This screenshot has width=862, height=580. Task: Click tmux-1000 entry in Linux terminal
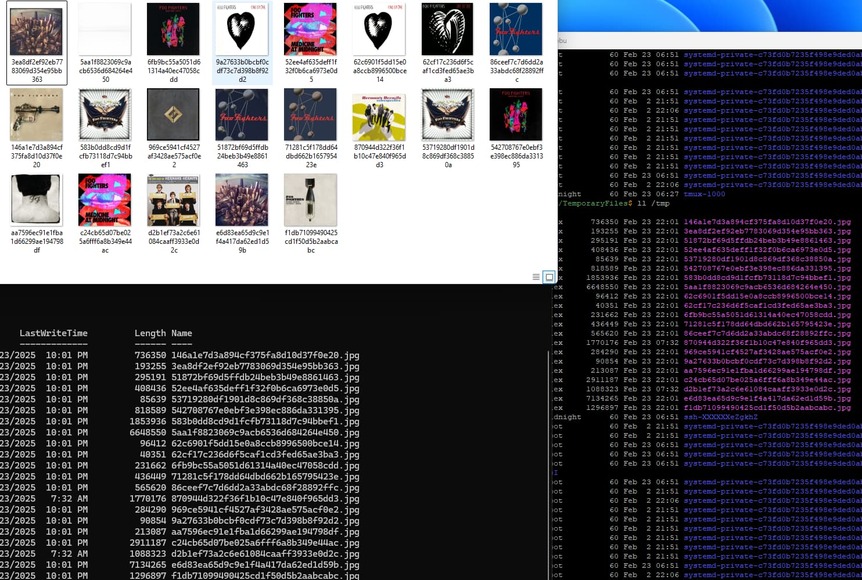click(704, 194)
